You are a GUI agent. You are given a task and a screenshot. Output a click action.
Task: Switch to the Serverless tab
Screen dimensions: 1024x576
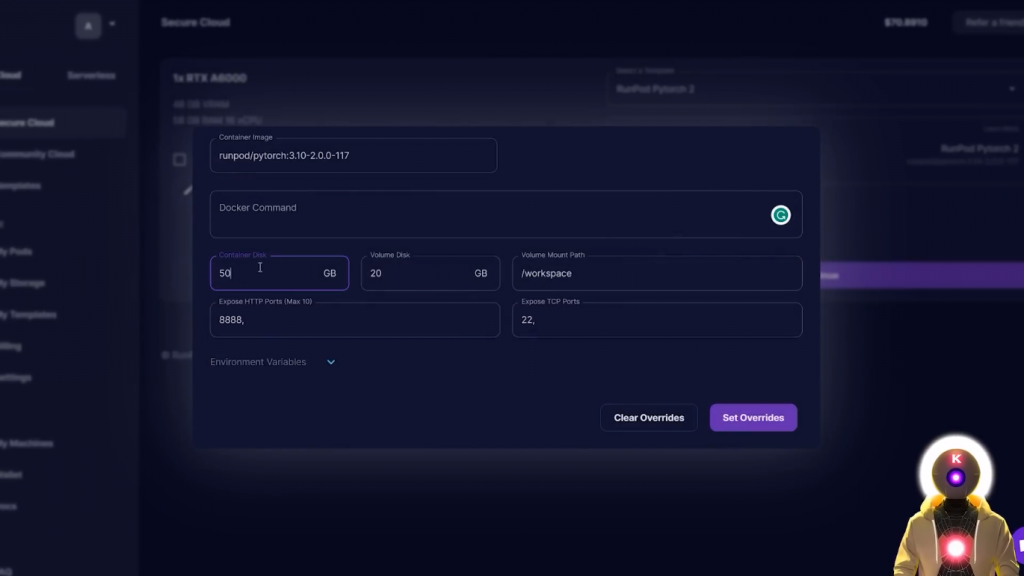pos(91,76)
